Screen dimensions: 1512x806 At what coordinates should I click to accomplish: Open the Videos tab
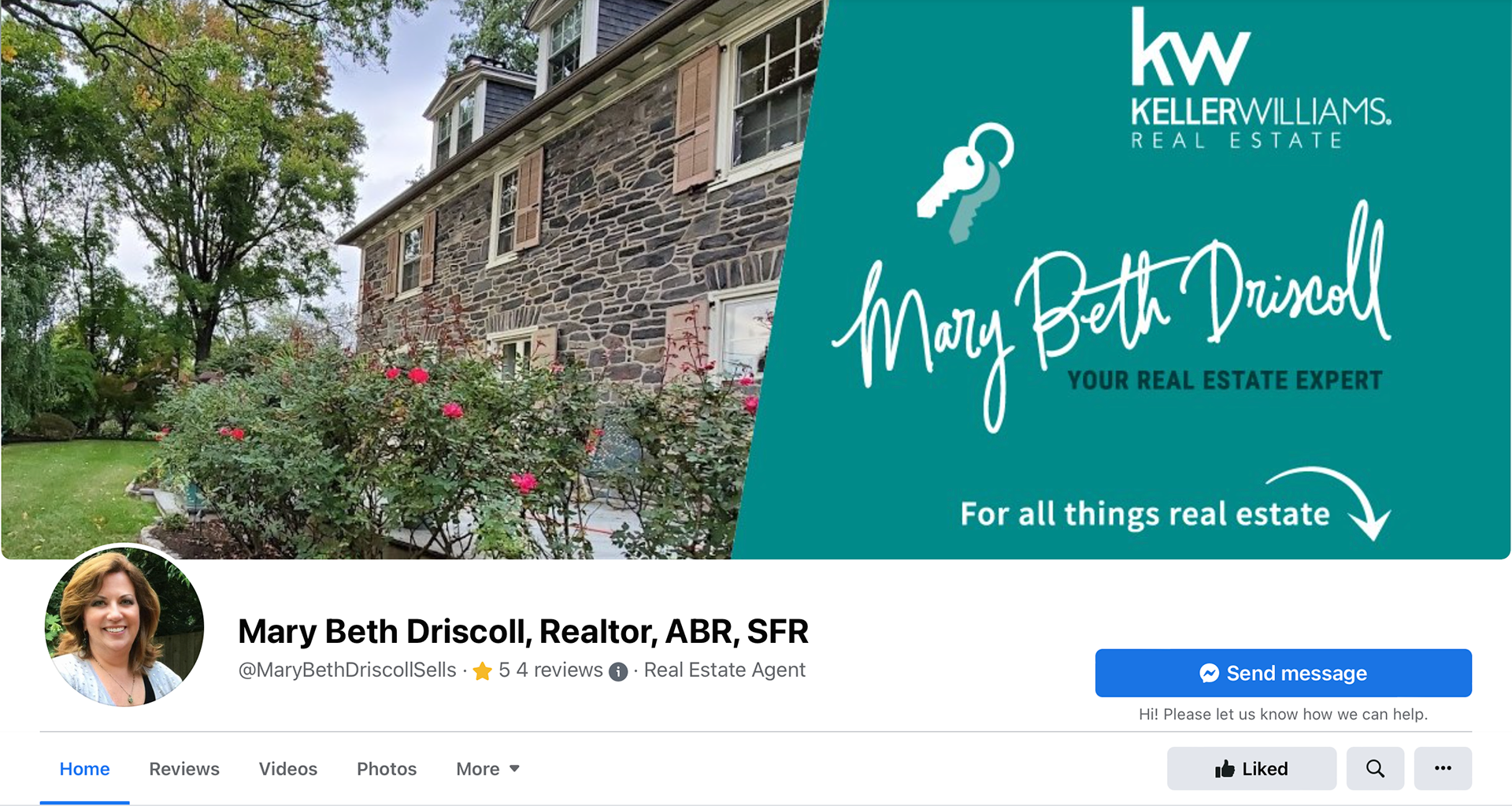288,769
